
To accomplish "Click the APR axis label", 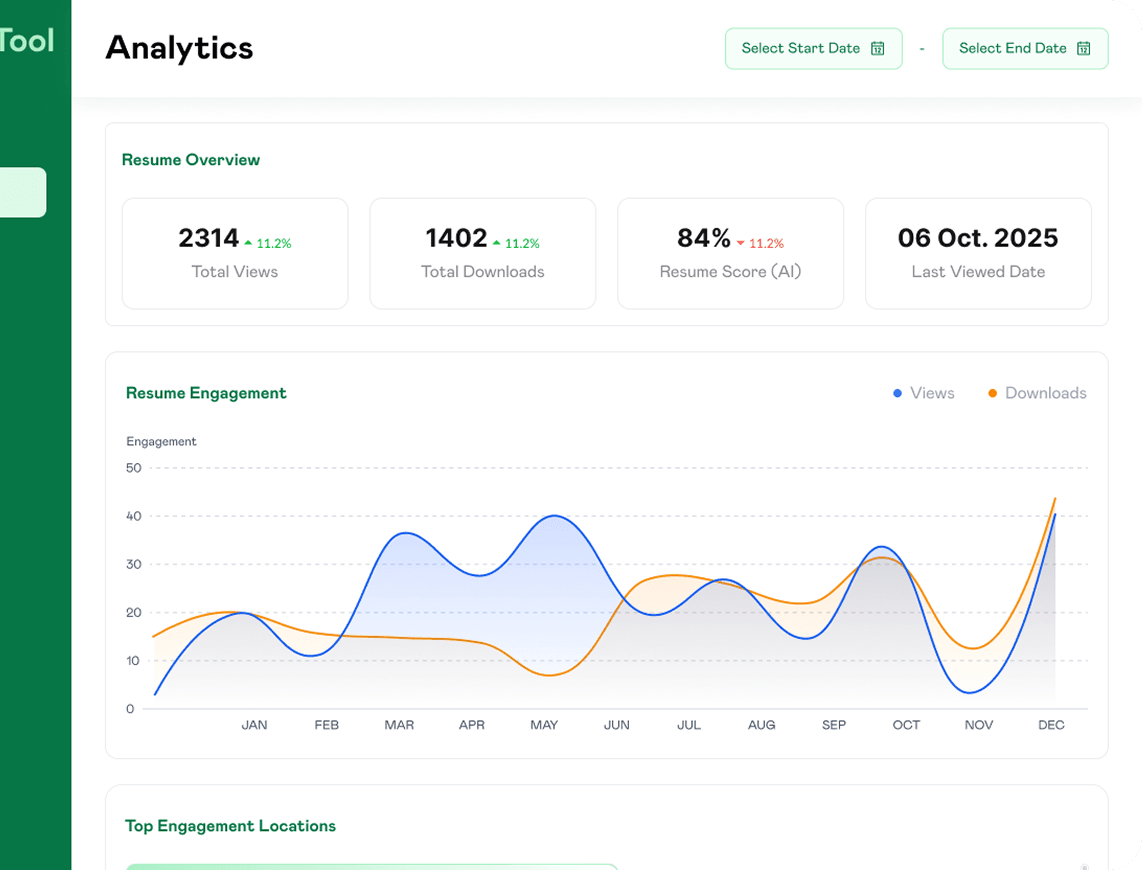I will coord(471,725).
